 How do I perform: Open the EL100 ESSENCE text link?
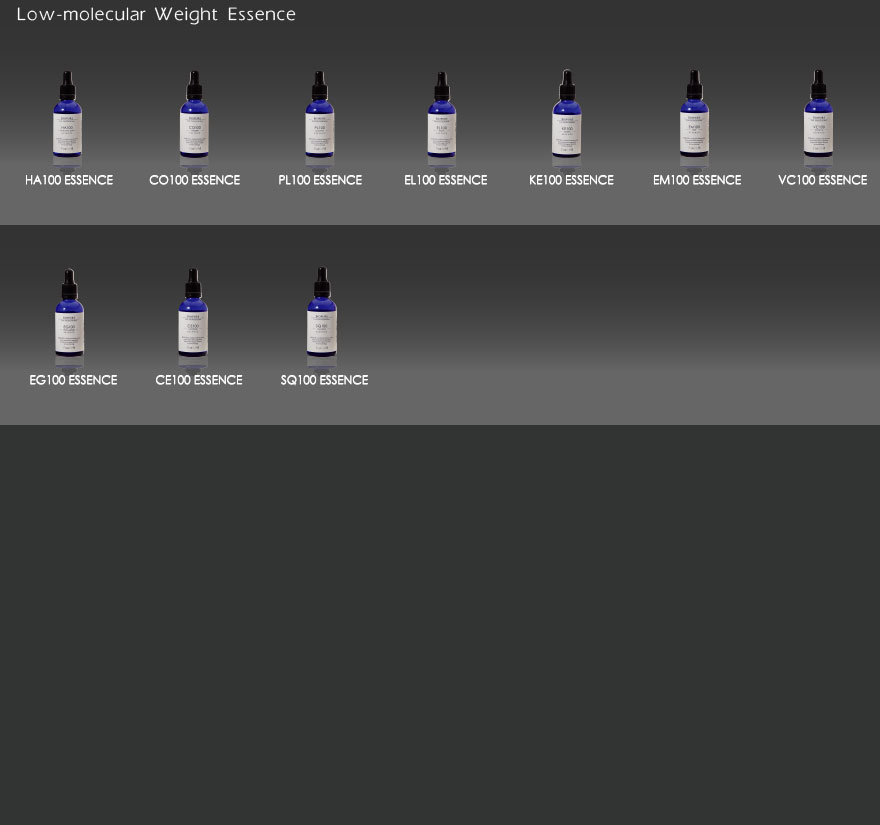click(445, 181)
